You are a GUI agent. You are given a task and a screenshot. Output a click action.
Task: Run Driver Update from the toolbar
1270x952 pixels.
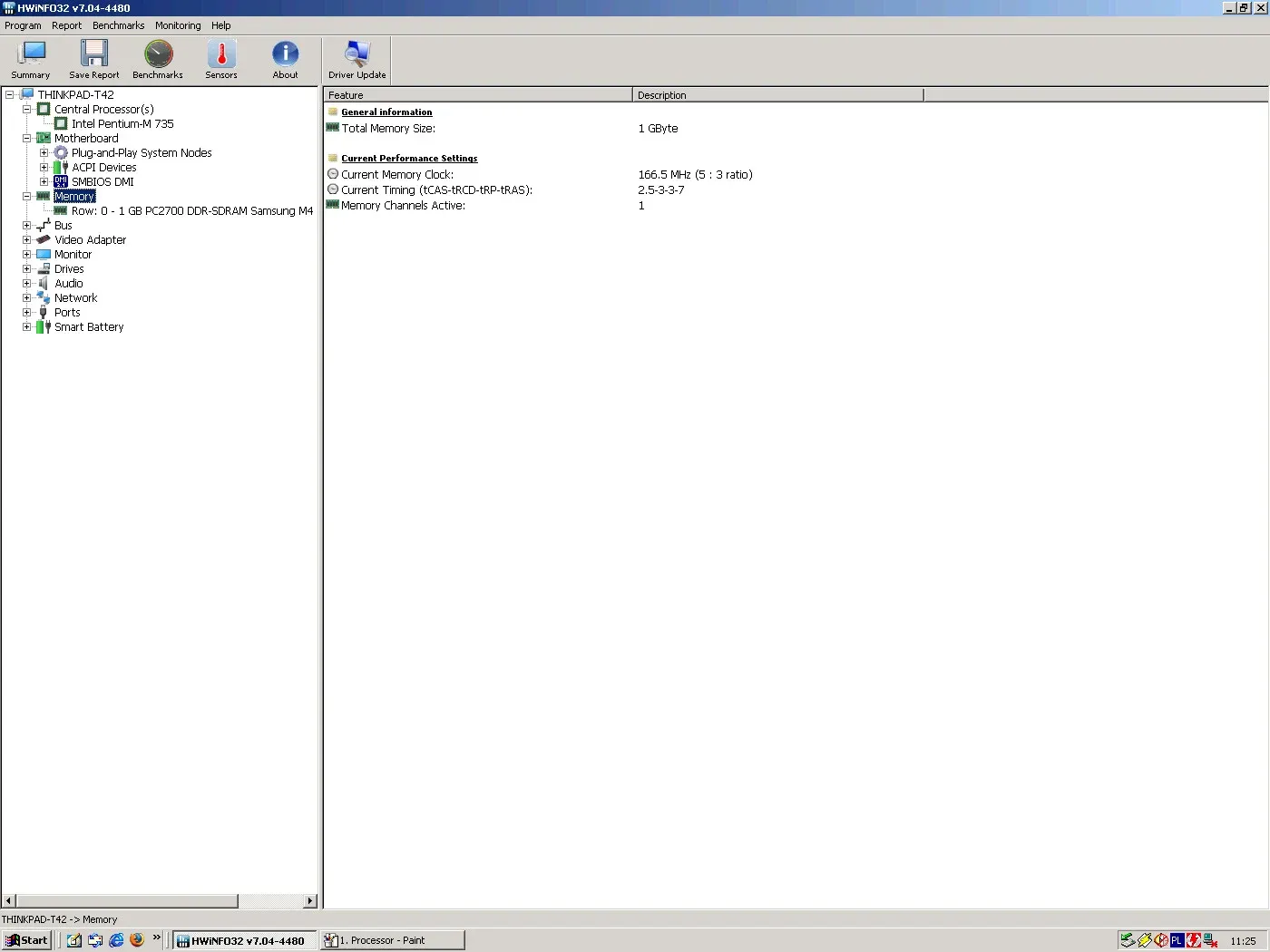click(357, 60)
